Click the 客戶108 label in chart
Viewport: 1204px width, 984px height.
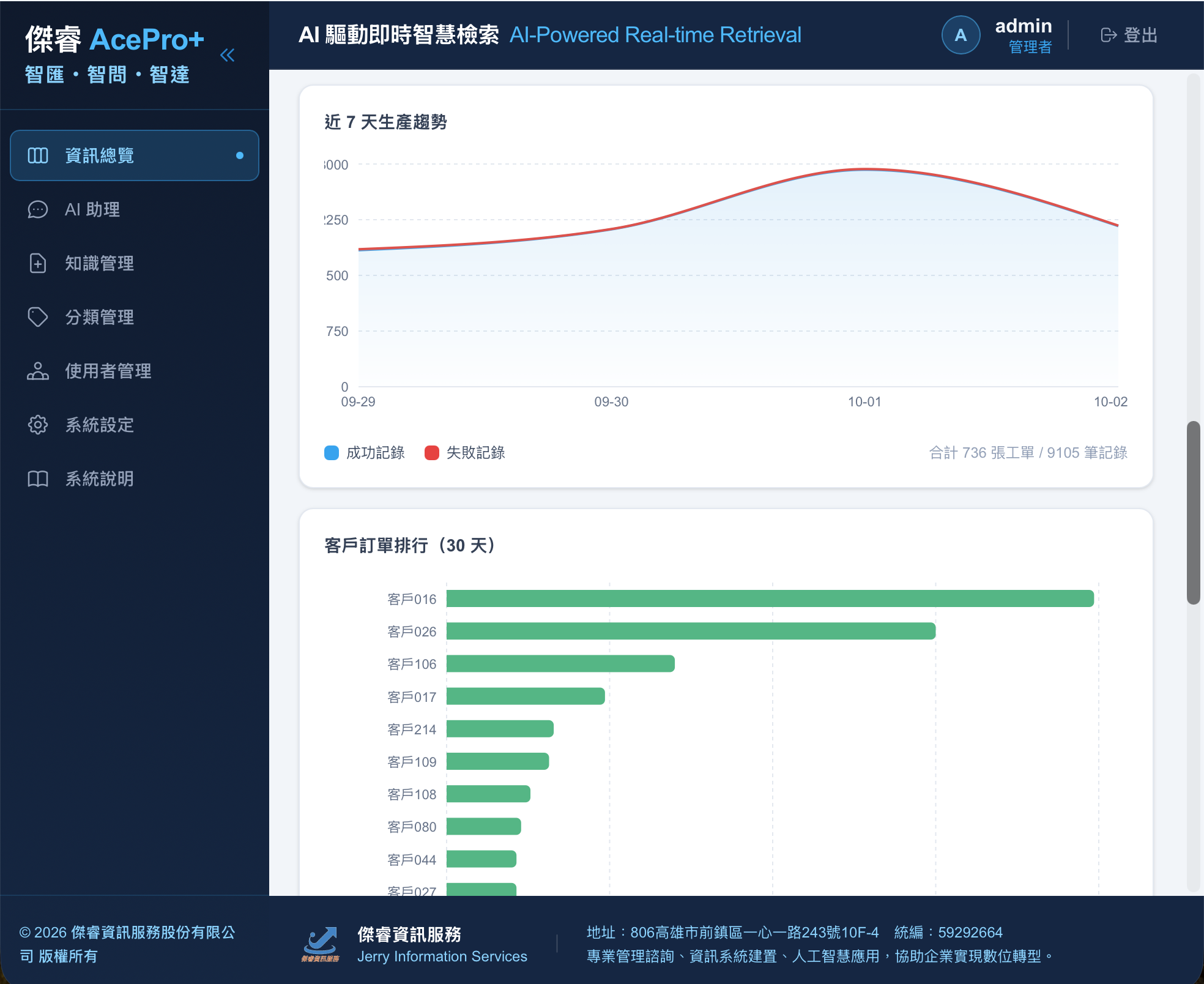pos(412,794)
